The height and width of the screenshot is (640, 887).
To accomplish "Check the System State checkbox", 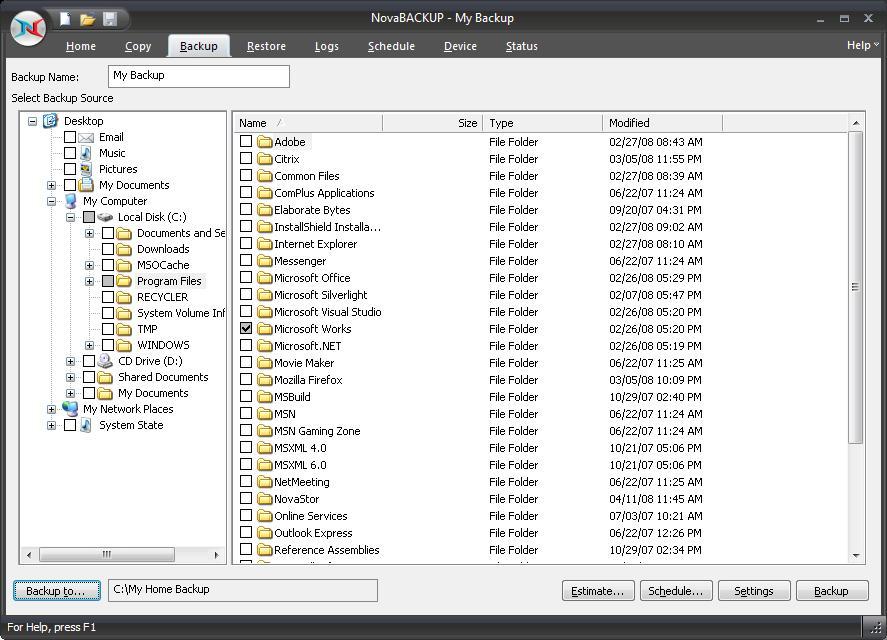I will click(x=70, y=425).
